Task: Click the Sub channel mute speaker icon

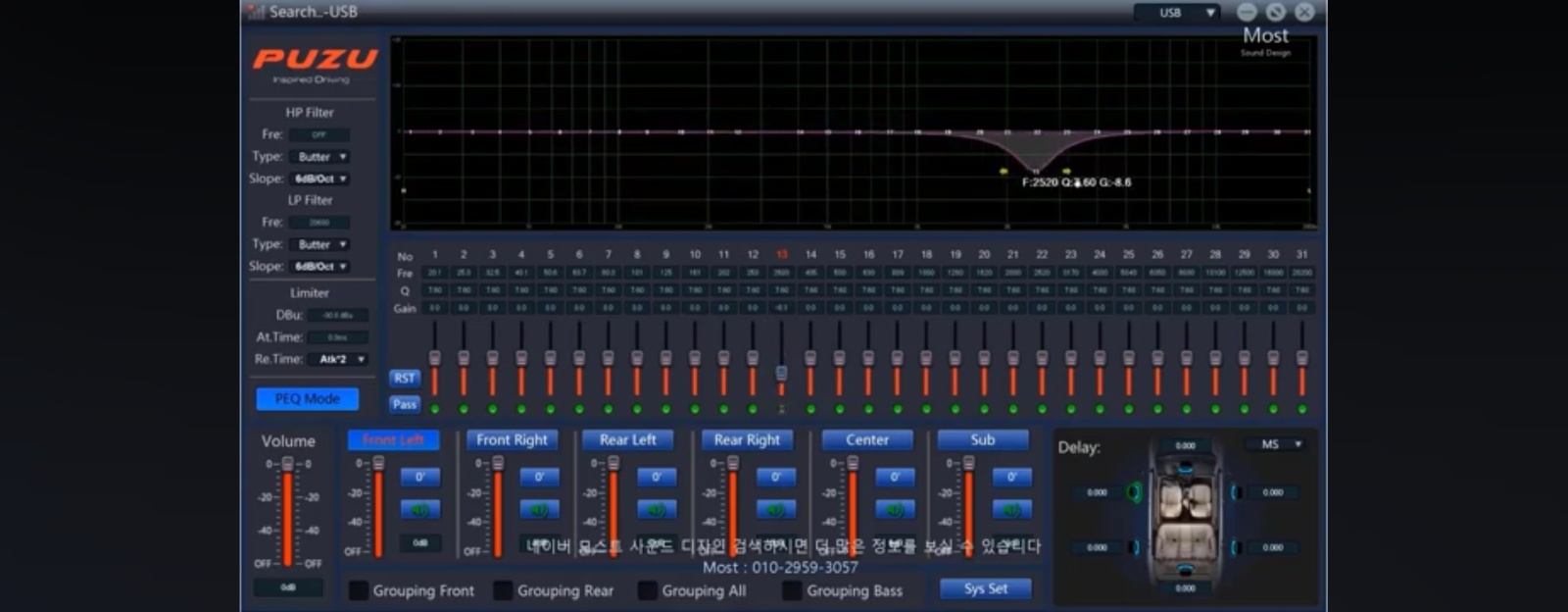Action: pyautogui.click(x=1011, y=510)
